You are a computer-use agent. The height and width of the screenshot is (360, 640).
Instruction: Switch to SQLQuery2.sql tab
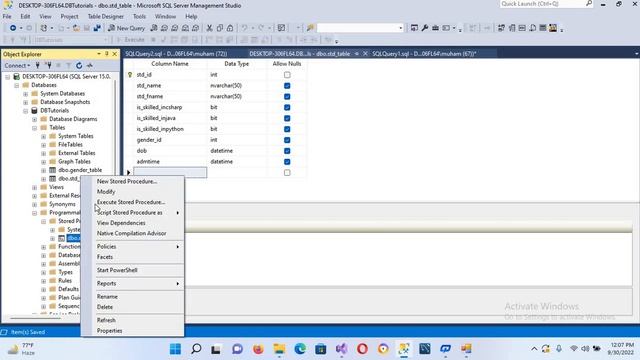click(x=176, y=54)
